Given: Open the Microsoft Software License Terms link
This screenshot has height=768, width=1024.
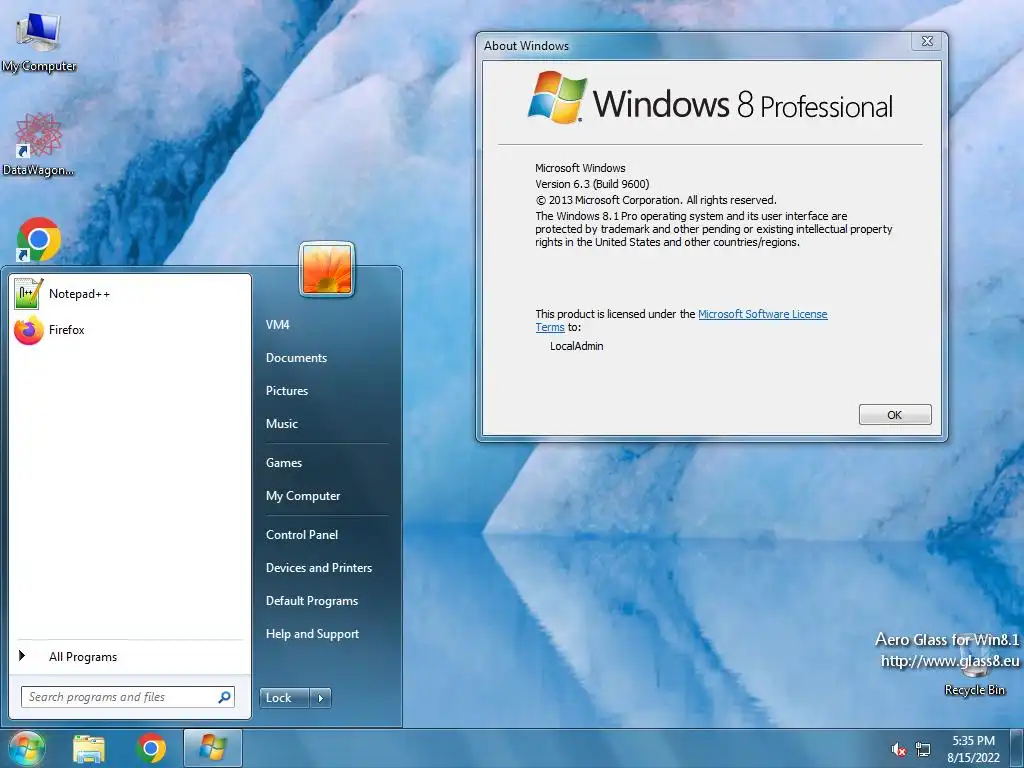Looking at the screenshot, I should coord(762,314).
